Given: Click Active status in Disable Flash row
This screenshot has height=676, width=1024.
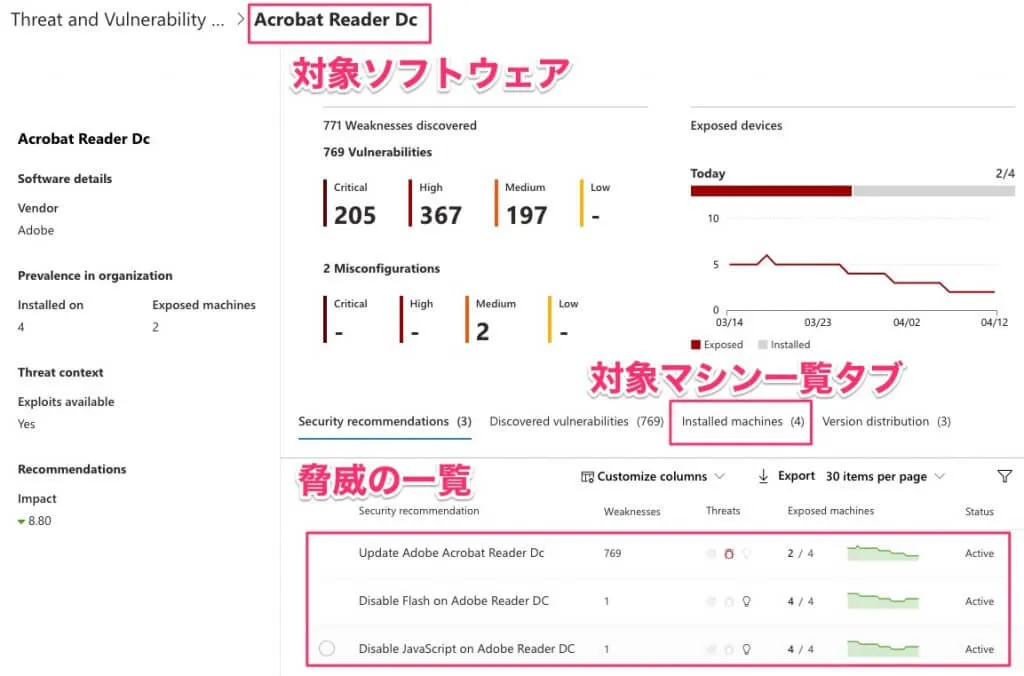Looking at the screenshot, I should point(979,601).
